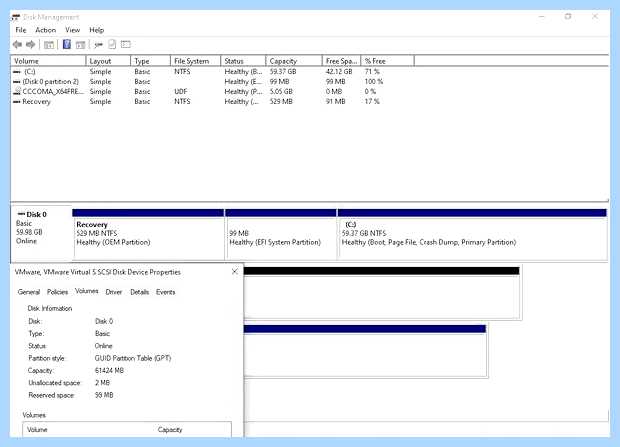The height and width of the screenshot is (447, 620).
Task: Click the Show/Hide Console Tree toolbar icon
Action: 49,45
